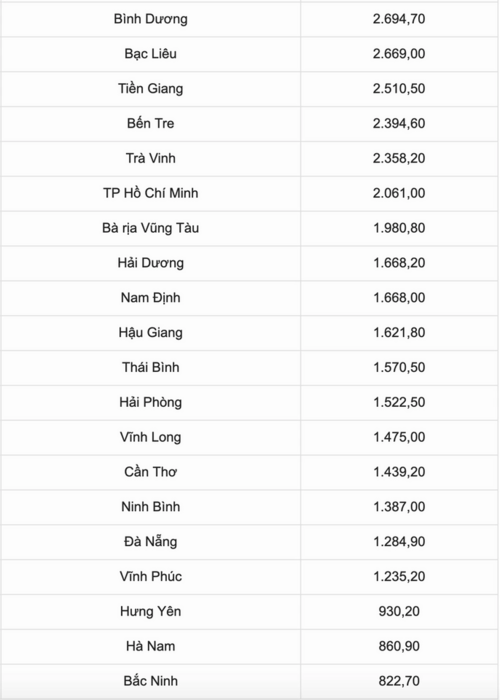Click the value 1.522,50 for Hải Phòng
Image resolution: width=500 pixels, height=700 pixels.
click(399, 402)
